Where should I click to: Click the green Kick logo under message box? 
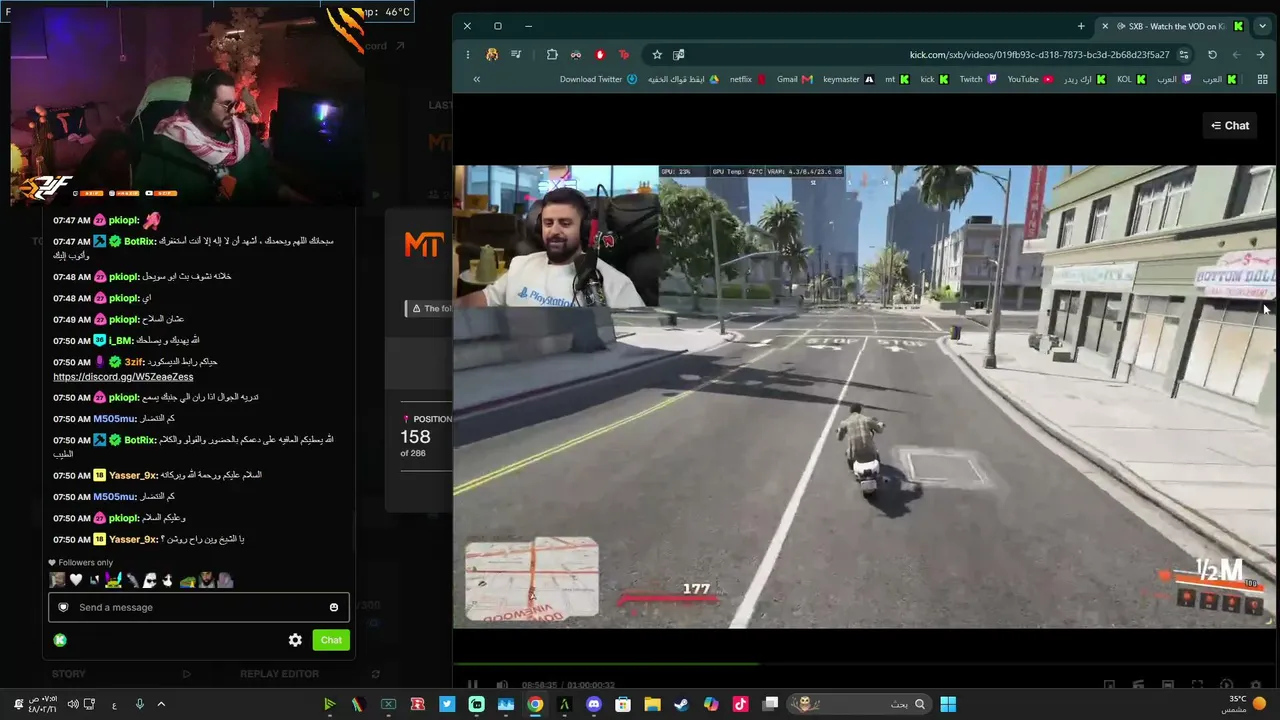(60, 640)
